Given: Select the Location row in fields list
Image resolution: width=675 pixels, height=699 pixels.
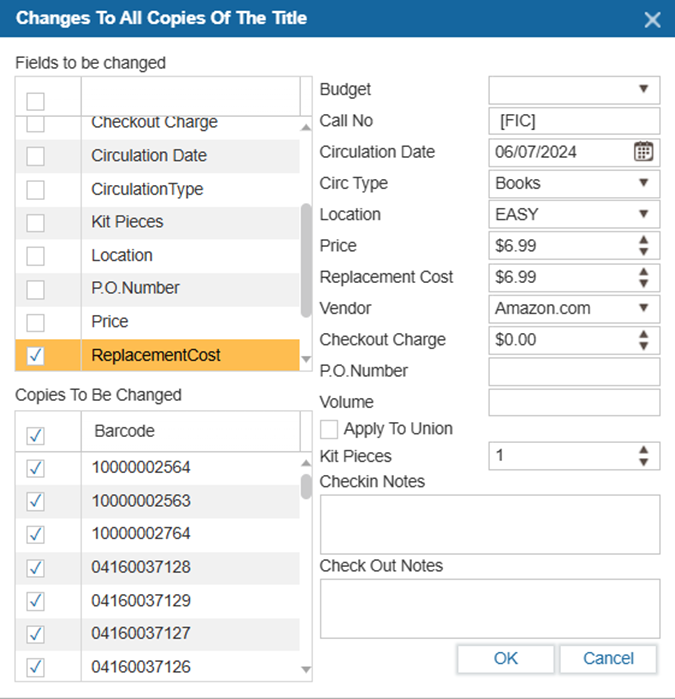Looking at the screenshot, I should 157,256.
